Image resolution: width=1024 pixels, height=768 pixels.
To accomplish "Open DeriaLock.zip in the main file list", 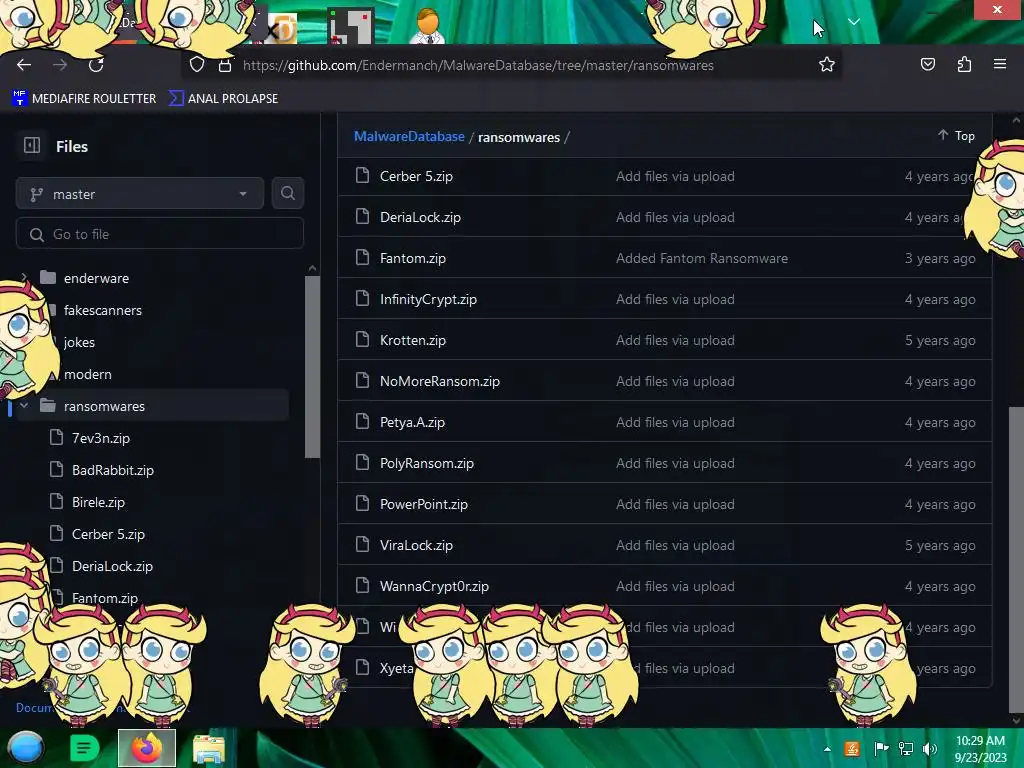I will point(420,217).
